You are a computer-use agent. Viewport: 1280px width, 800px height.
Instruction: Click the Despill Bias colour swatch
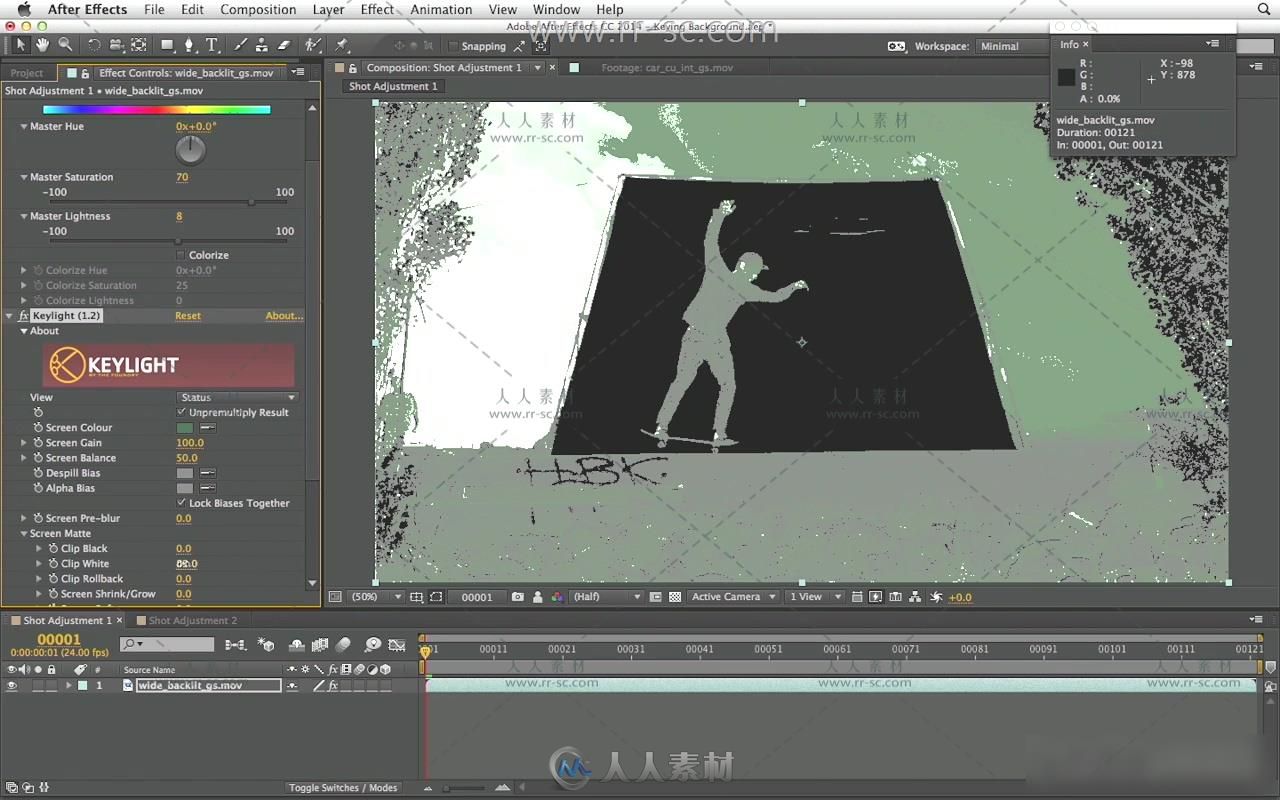click(185, 473)
